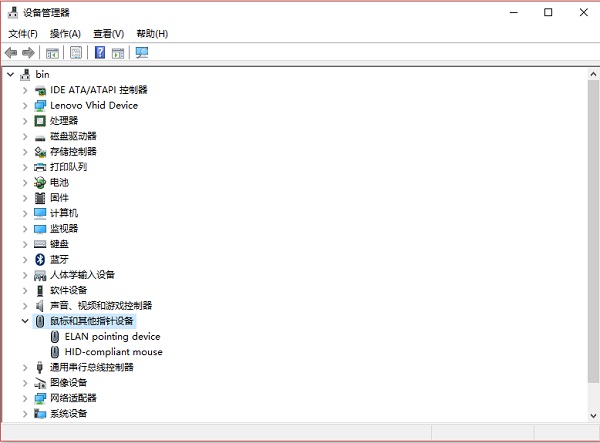
Task: Expand the IDE ATA/ATAPI 控制器 node
Action: point(25,90)
